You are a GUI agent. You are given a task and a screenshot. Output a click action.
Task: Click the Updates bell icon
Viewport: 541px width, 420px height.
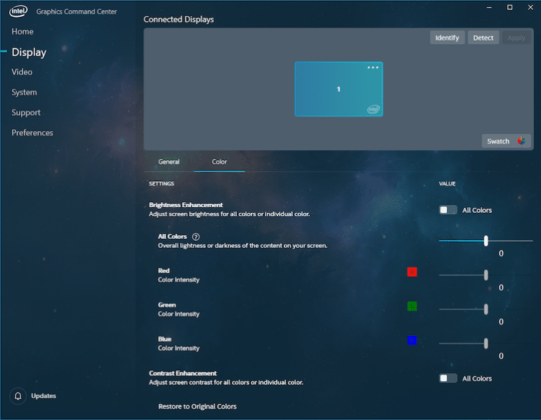pos(18,396)
